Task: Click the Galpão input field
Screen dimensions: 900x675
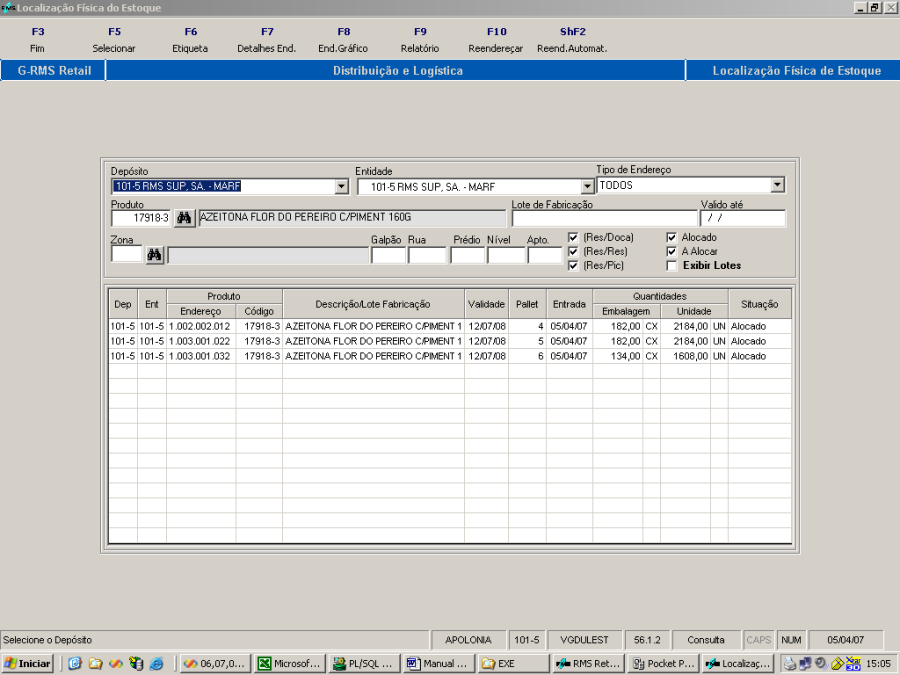Action: [389, 255]
